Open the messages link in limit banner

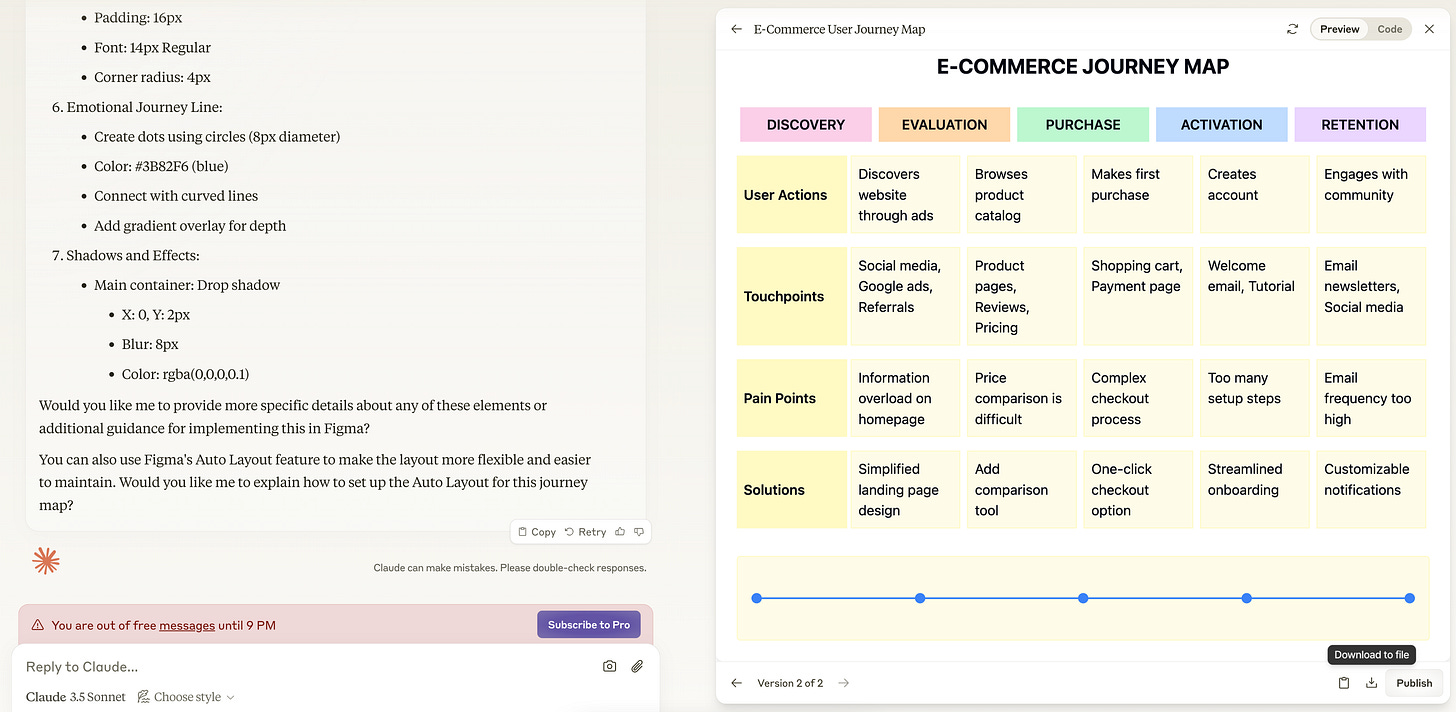tap(187, 625)
